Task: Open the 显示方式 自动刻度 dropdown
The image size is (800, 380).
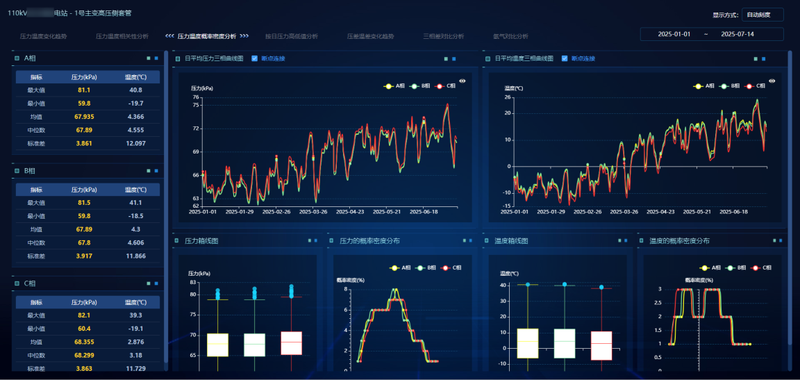Action: [x=762, y=15]
